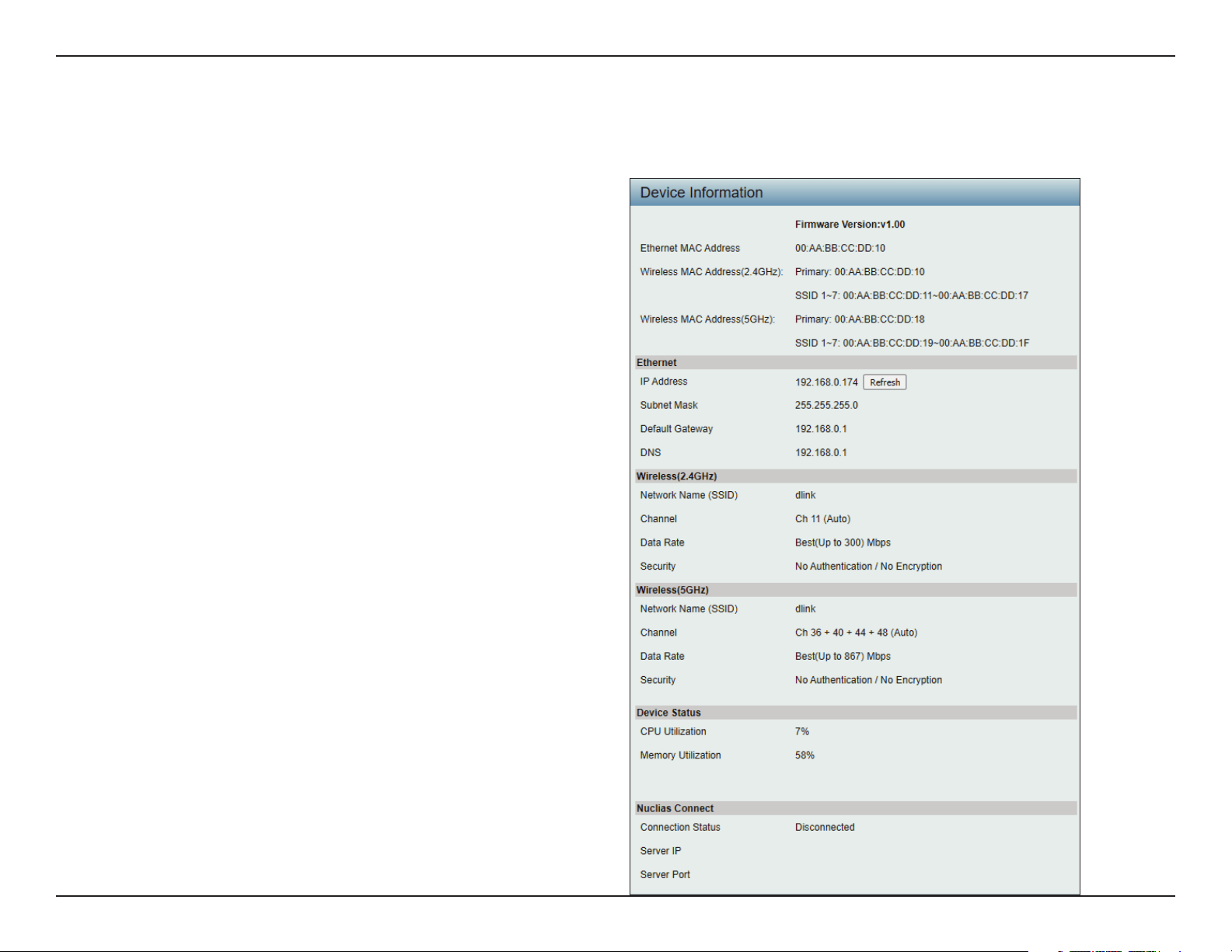Screen dimensions: 1232x952
Task: Click Network Name (SSID) label under Wireless(2.4GHz)
Action: click(689, 495)
